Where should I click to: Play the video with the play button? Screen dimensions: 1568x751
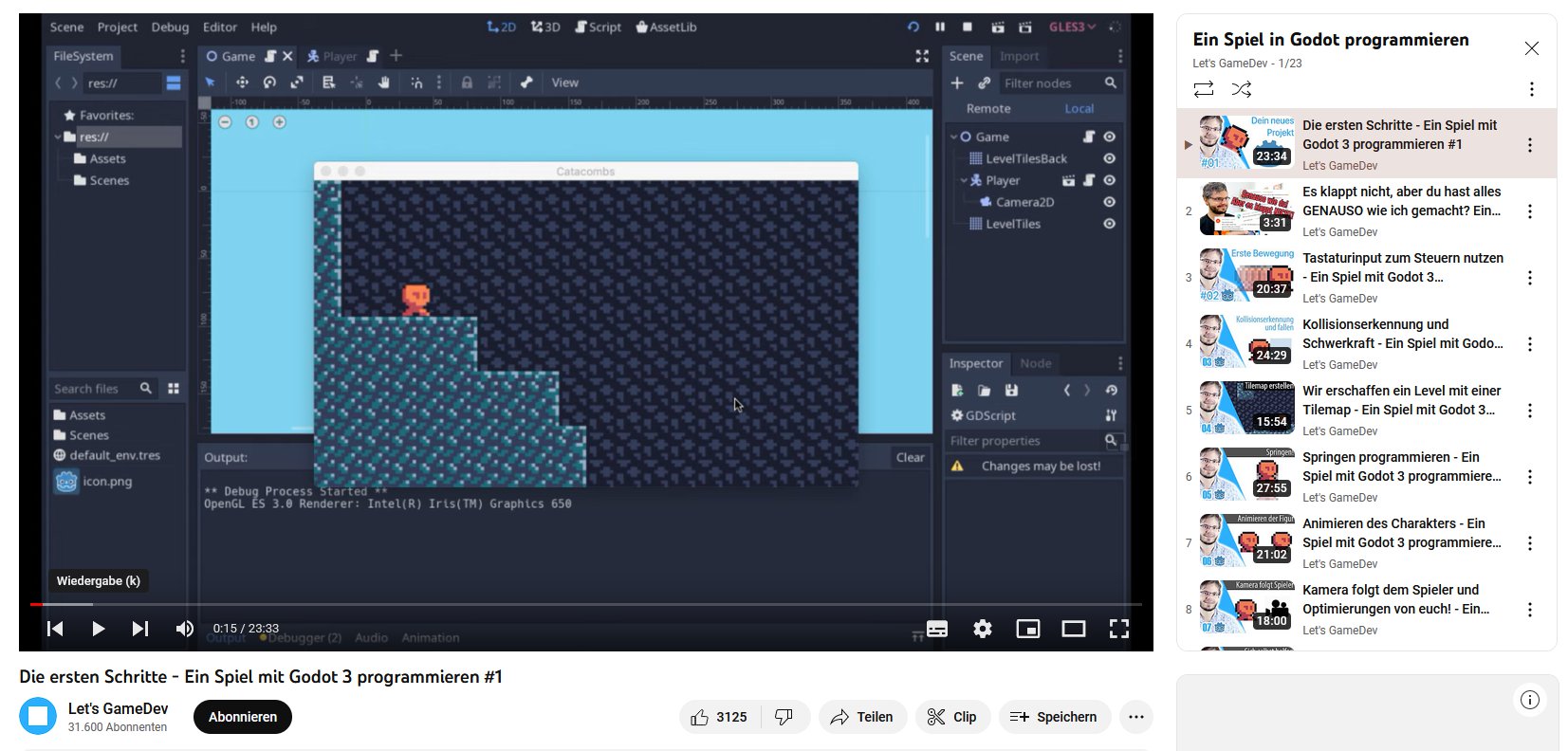tap(98, 629)
